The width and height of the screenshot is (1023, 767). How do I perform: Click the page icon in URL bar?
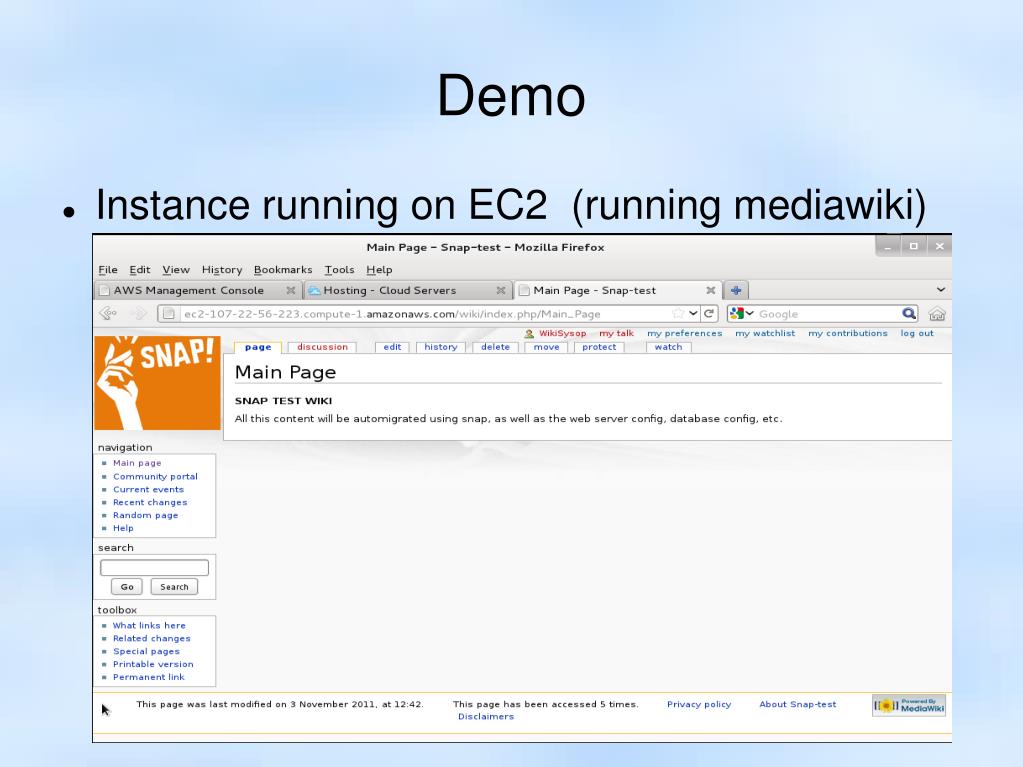point(169,314)
